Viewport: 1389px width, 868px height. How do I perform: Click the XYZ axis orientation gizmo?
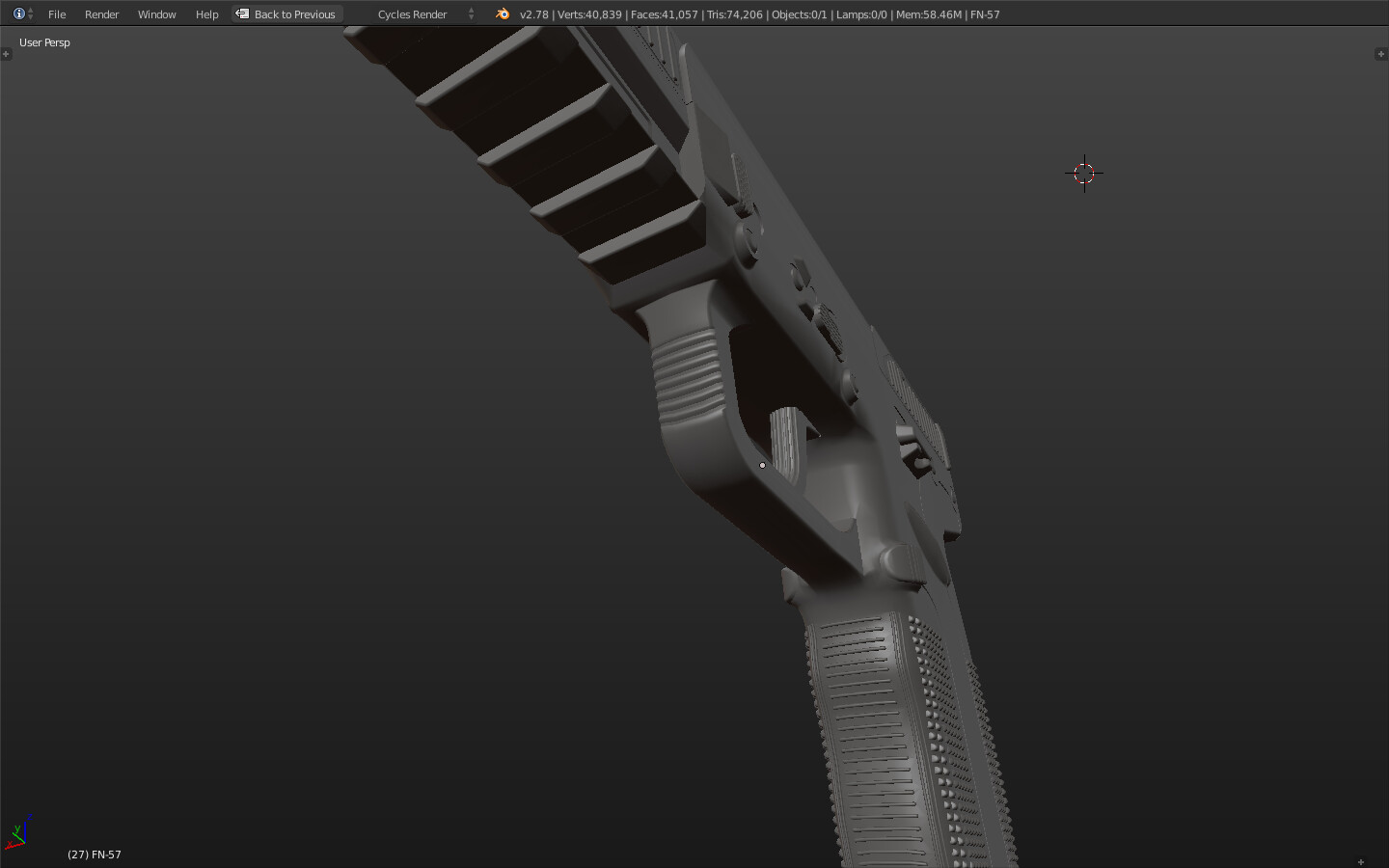coord(18,832)
